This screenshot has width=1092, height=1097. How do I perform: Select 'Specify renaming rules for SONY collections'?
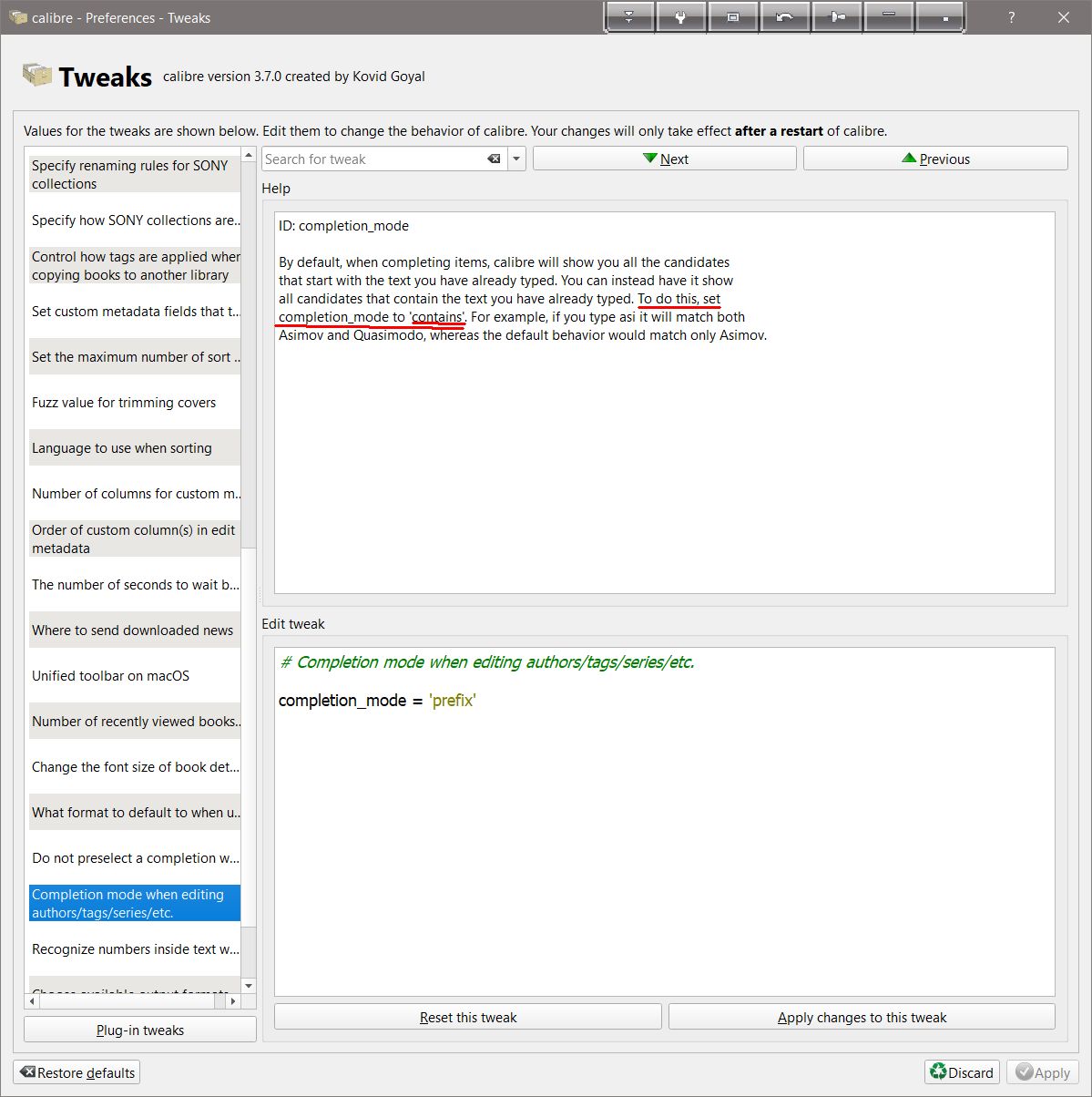tap(135, 174)
